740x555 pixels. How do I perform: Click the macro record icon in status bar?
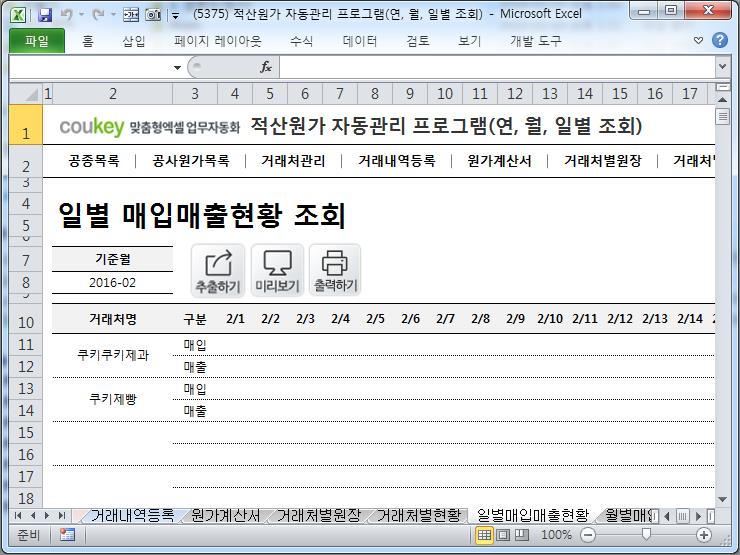[67, 535]
